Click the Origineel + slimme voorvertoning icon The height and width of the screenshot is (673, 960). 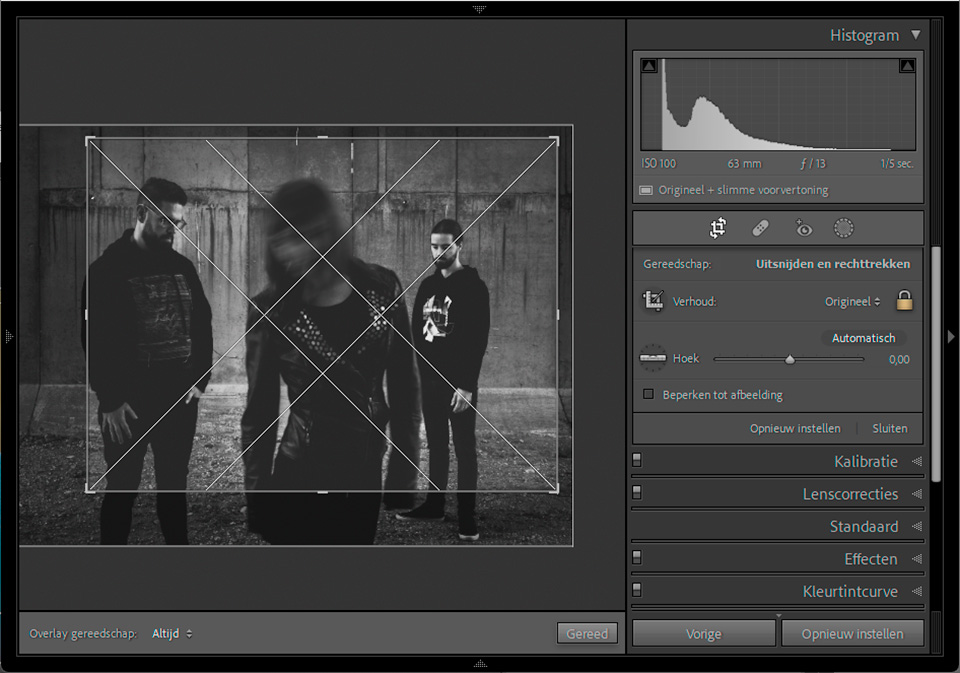(x=646, y=190)
